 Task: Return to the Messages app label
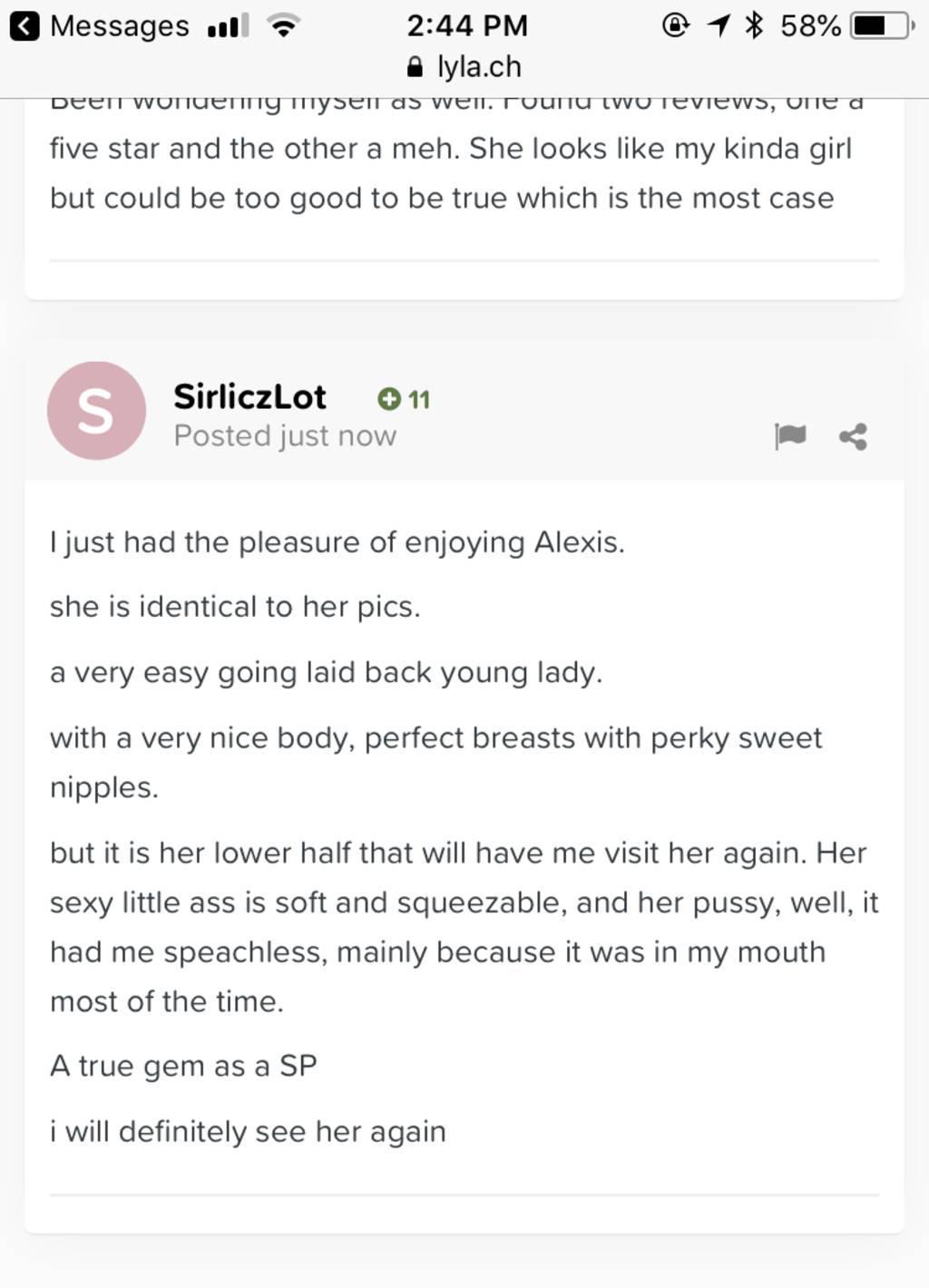coord(119,26)
